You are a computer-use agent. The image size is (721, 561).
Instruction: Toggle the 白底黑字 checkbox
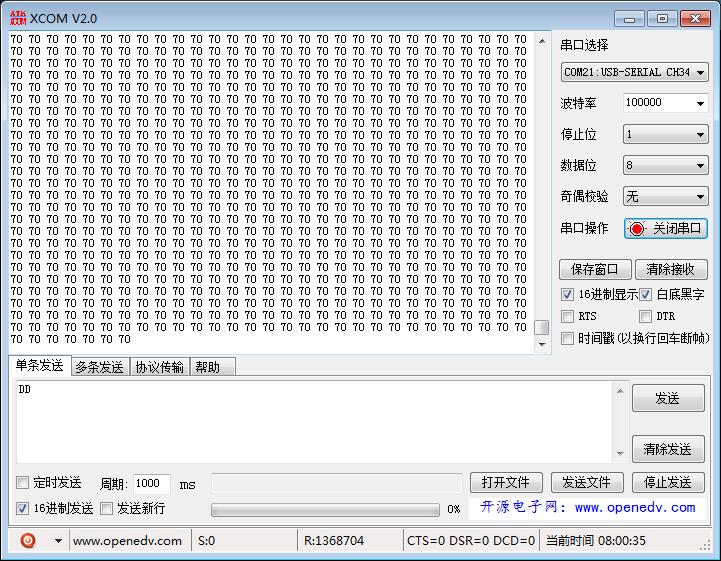click(x=646, y=294)
